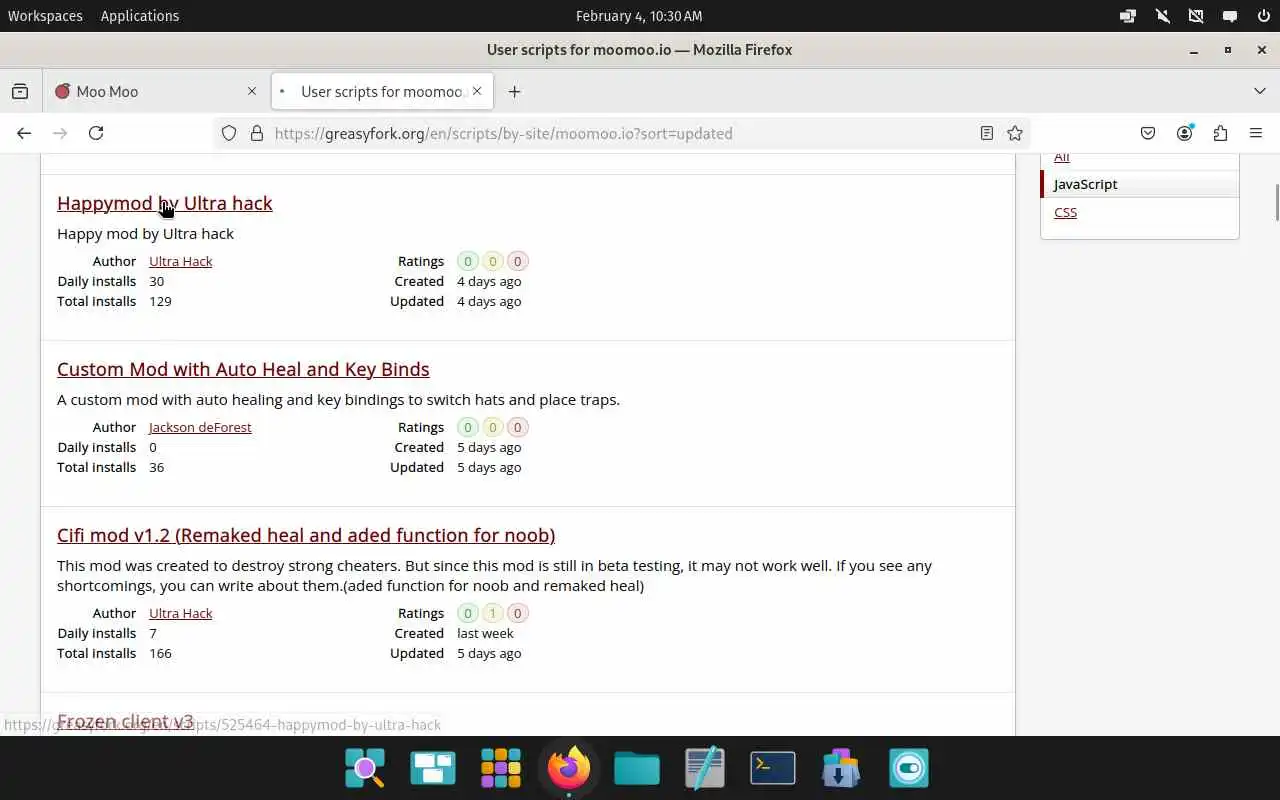Screen dimensions: 1280x800
Task: Click the display tray icon in top panel
Action: coord(1128,16)
